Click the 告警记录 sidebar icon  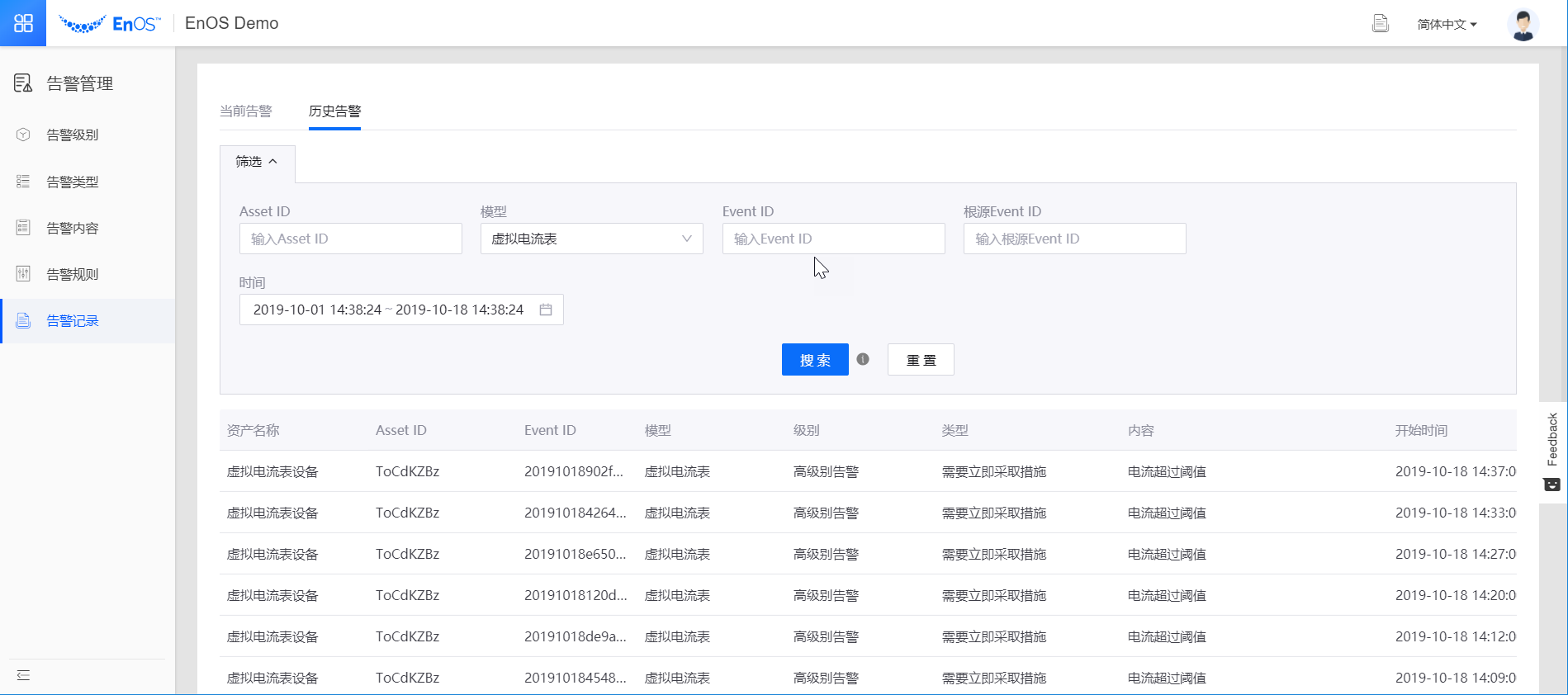click(23, 321)
